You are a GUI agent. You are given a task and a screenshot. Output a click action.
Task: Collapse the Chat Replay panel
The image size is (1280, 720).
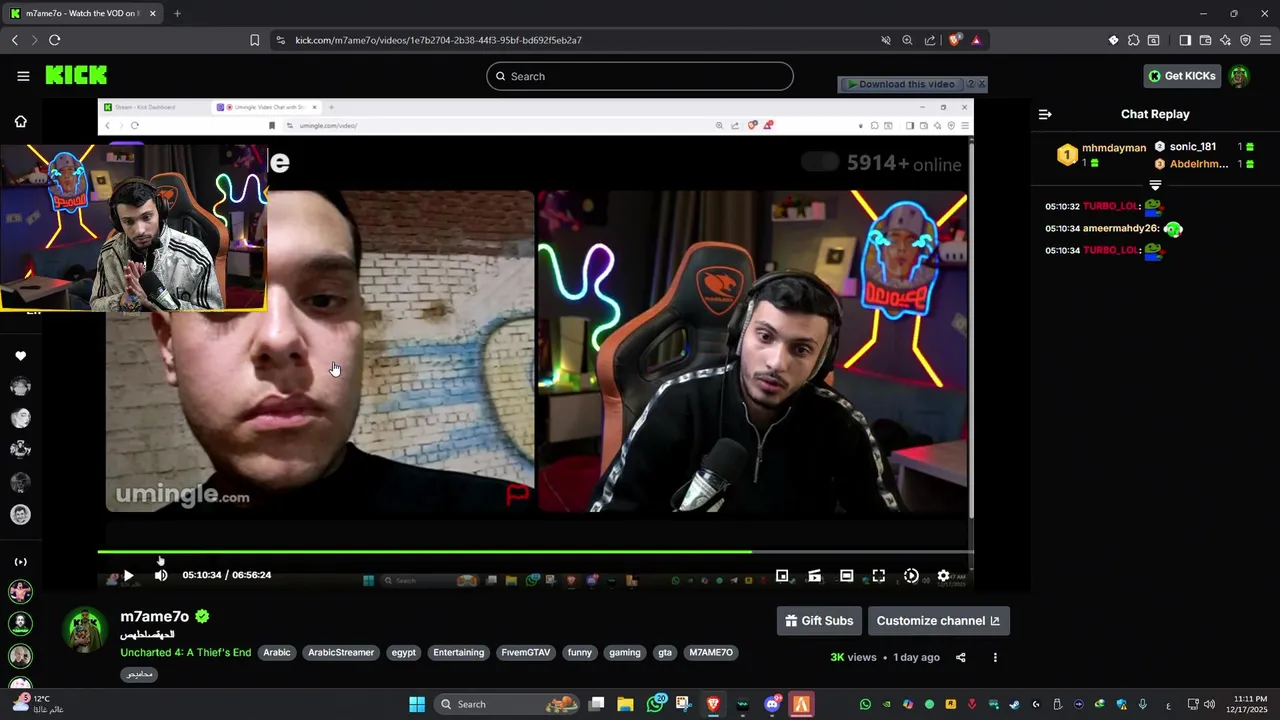1045,114
